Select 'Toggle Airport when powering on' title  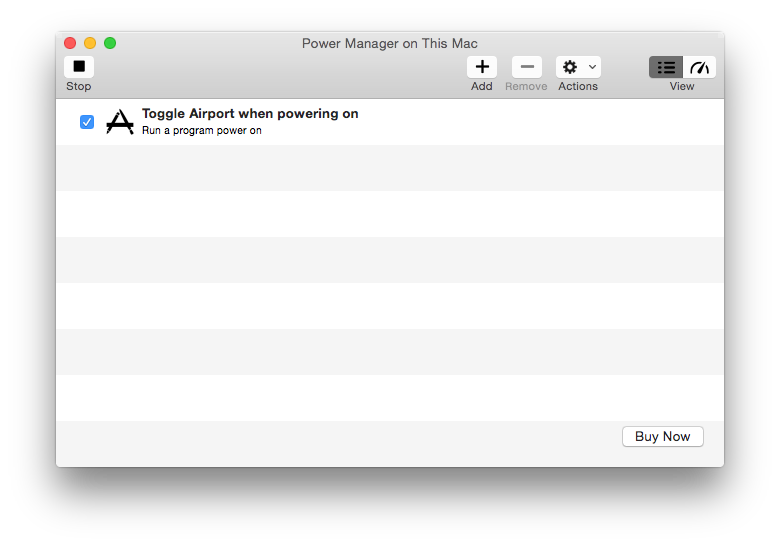(x=250, y=114)
